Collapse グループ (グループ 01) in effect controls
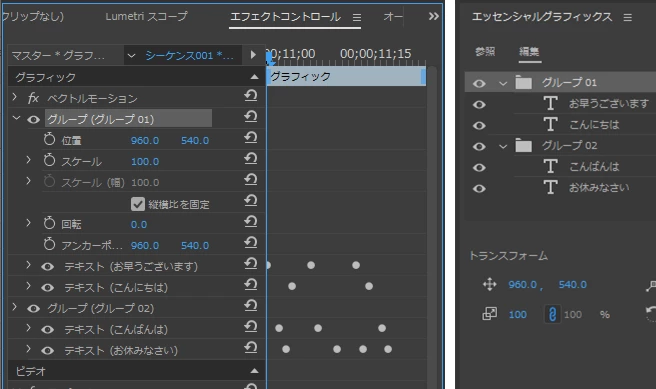Image resolution: width=656 pixels, height=389 pixels. pyautogui.click(x=16, y=118)
